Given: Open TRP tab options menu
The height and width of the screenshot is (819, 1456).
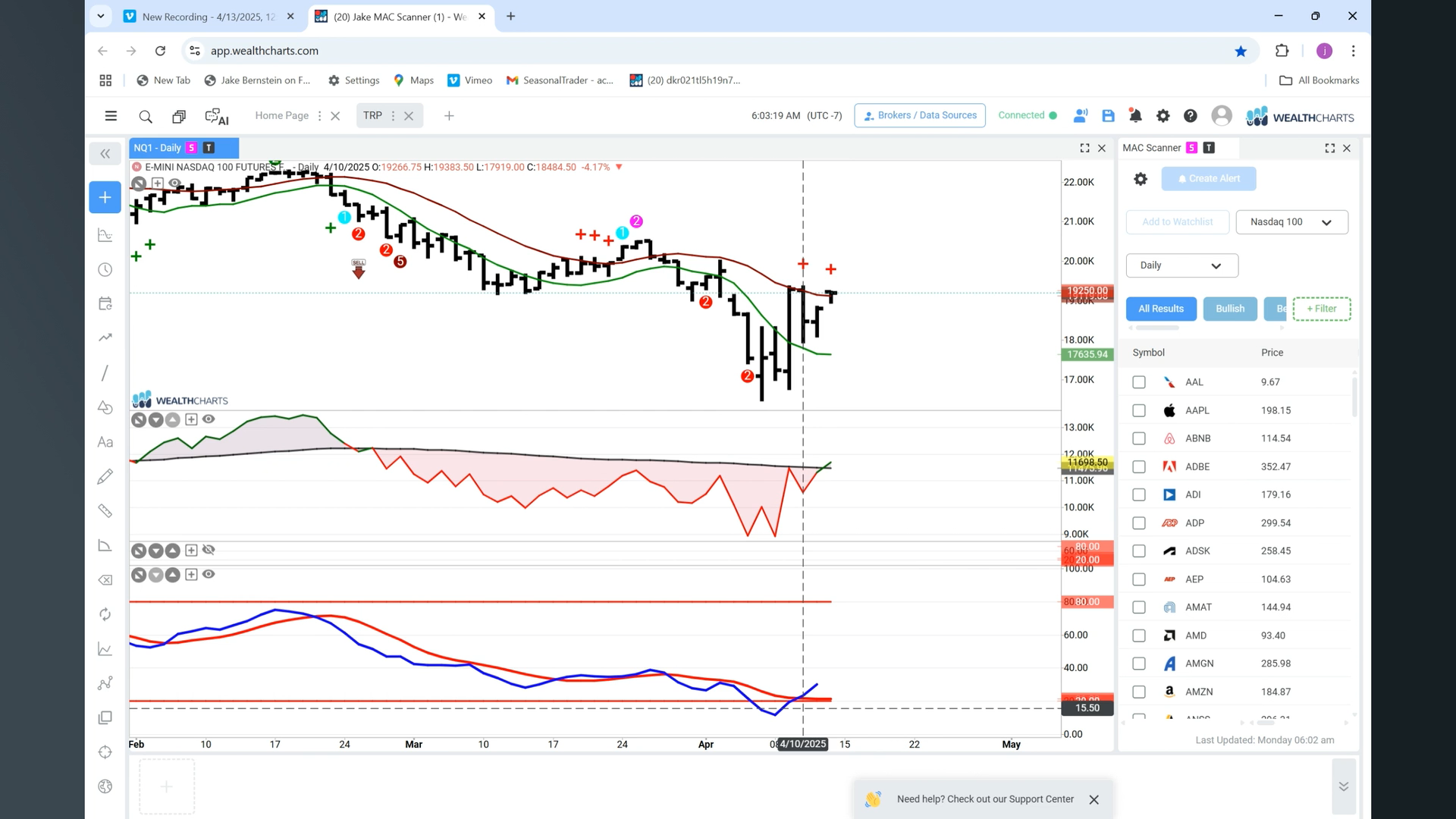Looking at the screenshot, I should (393, 116).
